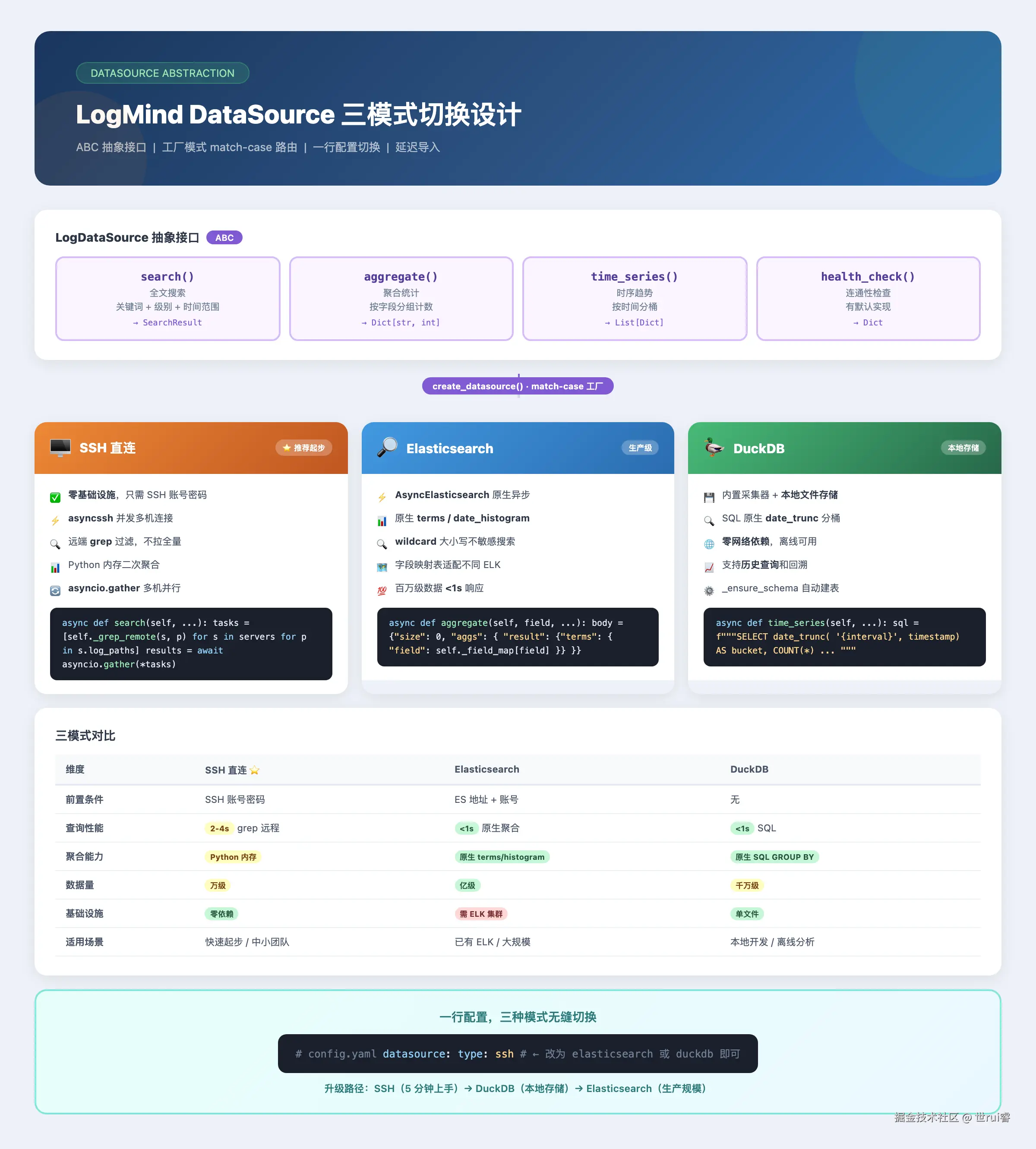Click the magnifier icon next to 远端 grep

[x=55, y=544]
